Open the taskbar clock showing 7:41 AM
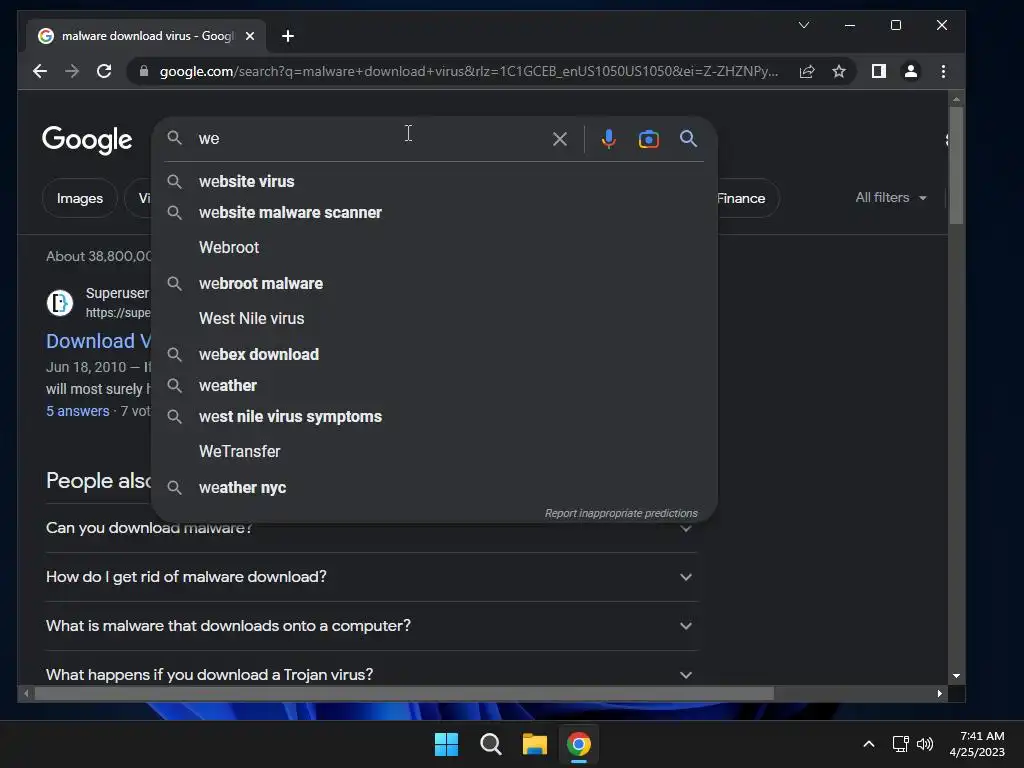 coord(977,744)
